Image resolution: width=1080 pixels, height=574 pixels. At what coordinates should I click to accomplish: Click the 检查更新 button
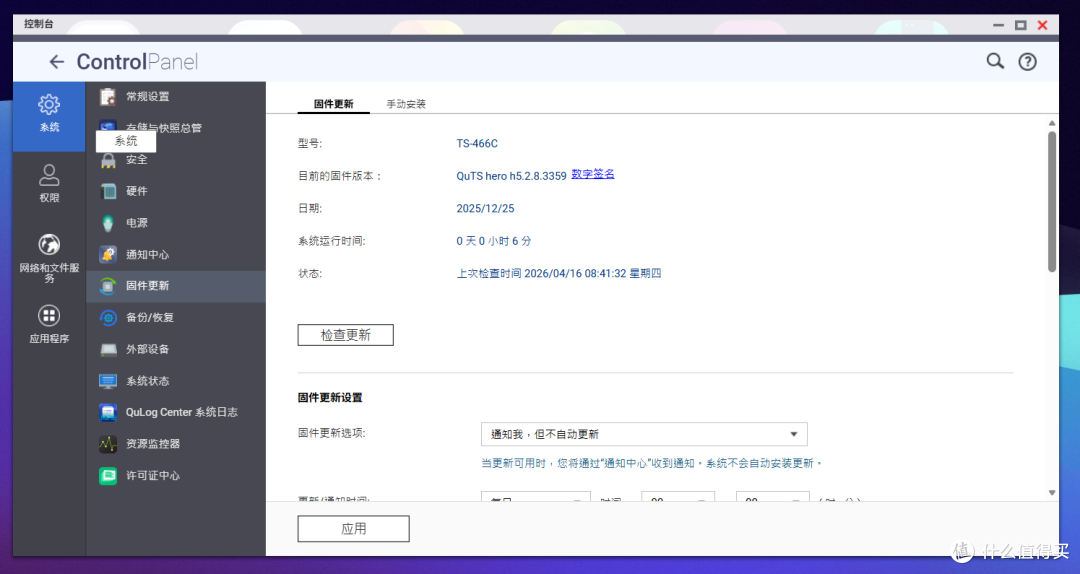tap(346, 335)
